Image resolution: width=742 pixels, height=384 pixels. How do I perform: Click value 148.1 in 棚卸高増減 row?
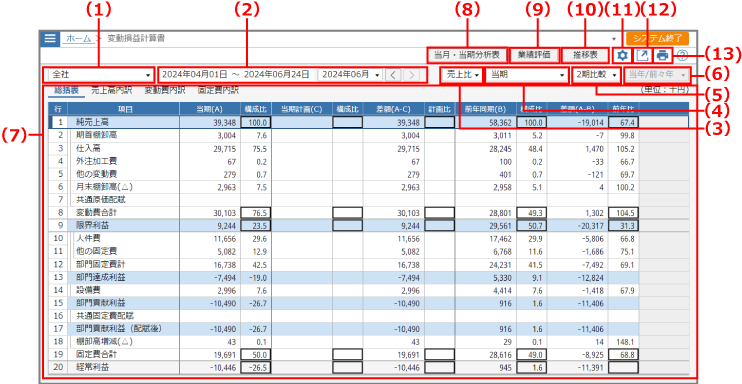point(627,341)
